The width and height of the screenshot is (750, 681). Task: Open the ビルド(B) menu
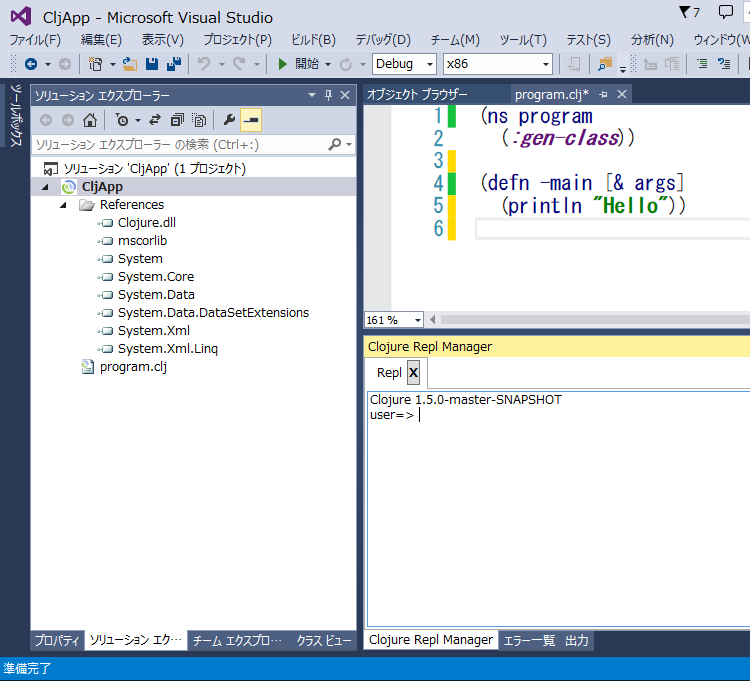[314, 40]
